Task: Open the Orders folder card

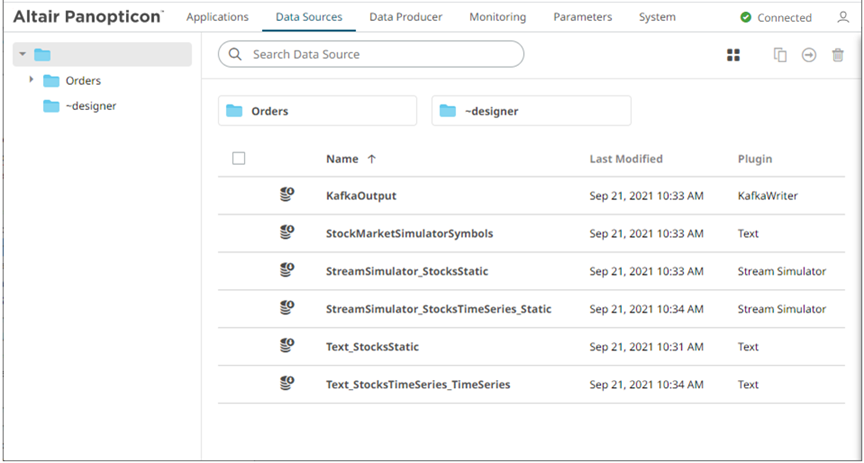Action: pos(317,111)
